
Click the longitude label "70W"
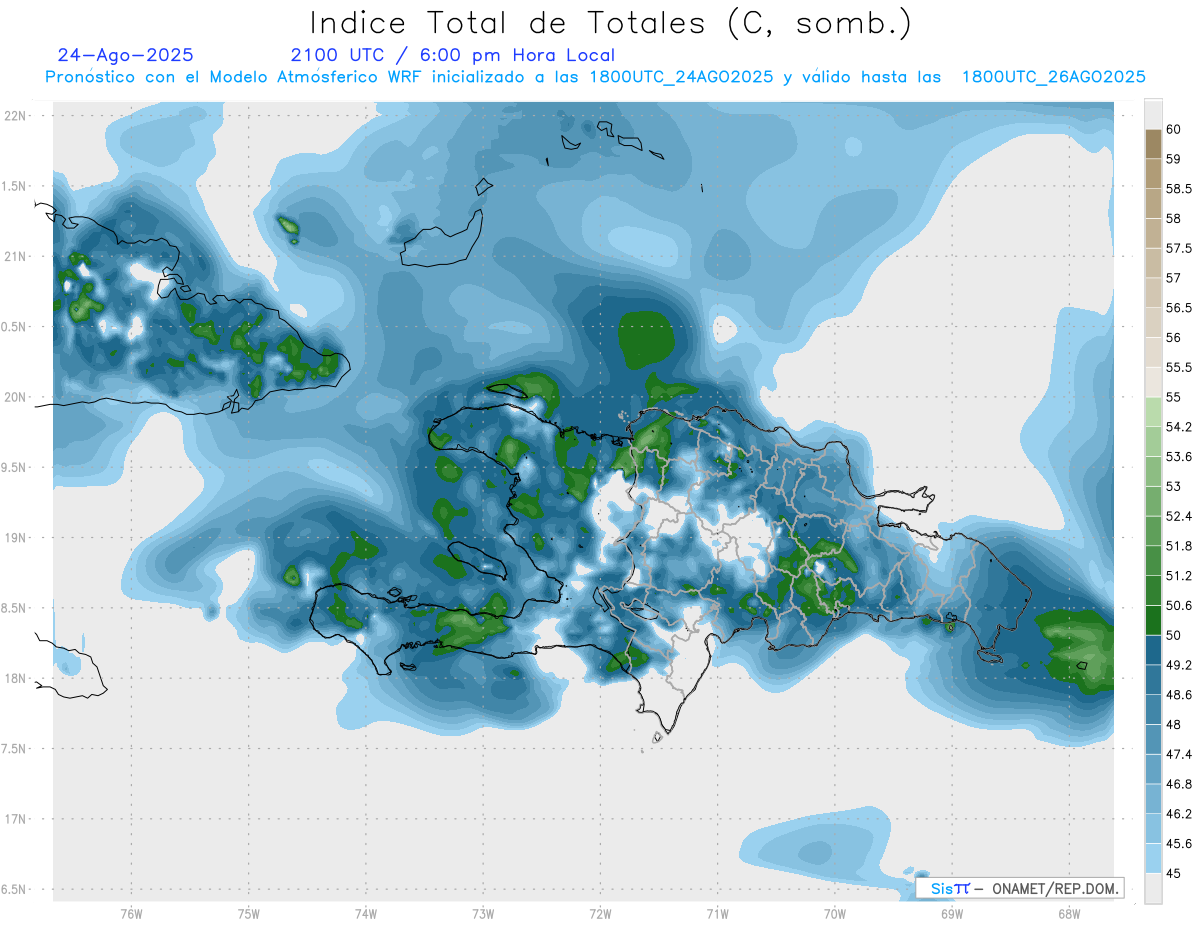pyautogui.click(x=835, y=914)
